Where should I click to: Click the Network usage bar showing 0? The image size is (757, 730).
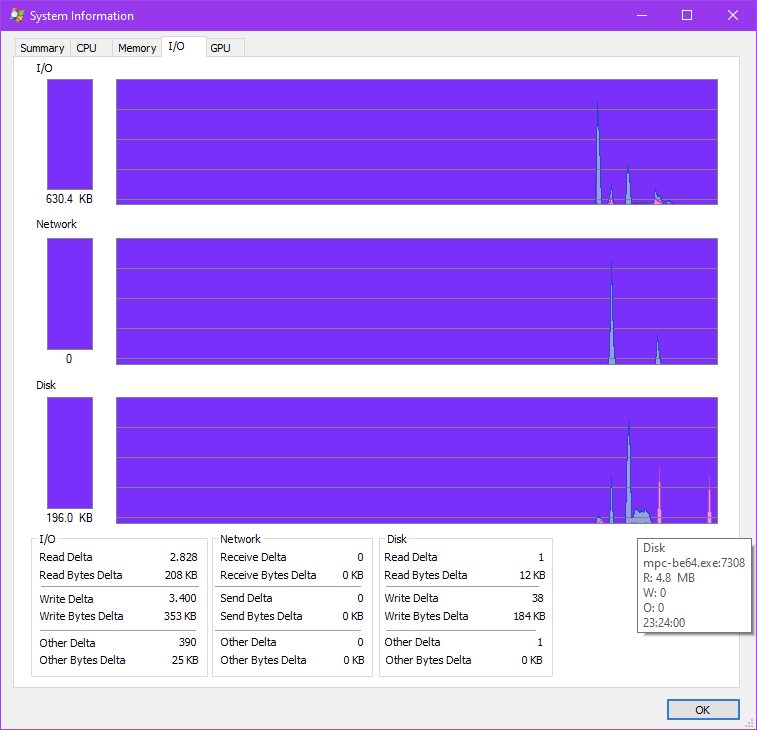click(x=70, y=294)
